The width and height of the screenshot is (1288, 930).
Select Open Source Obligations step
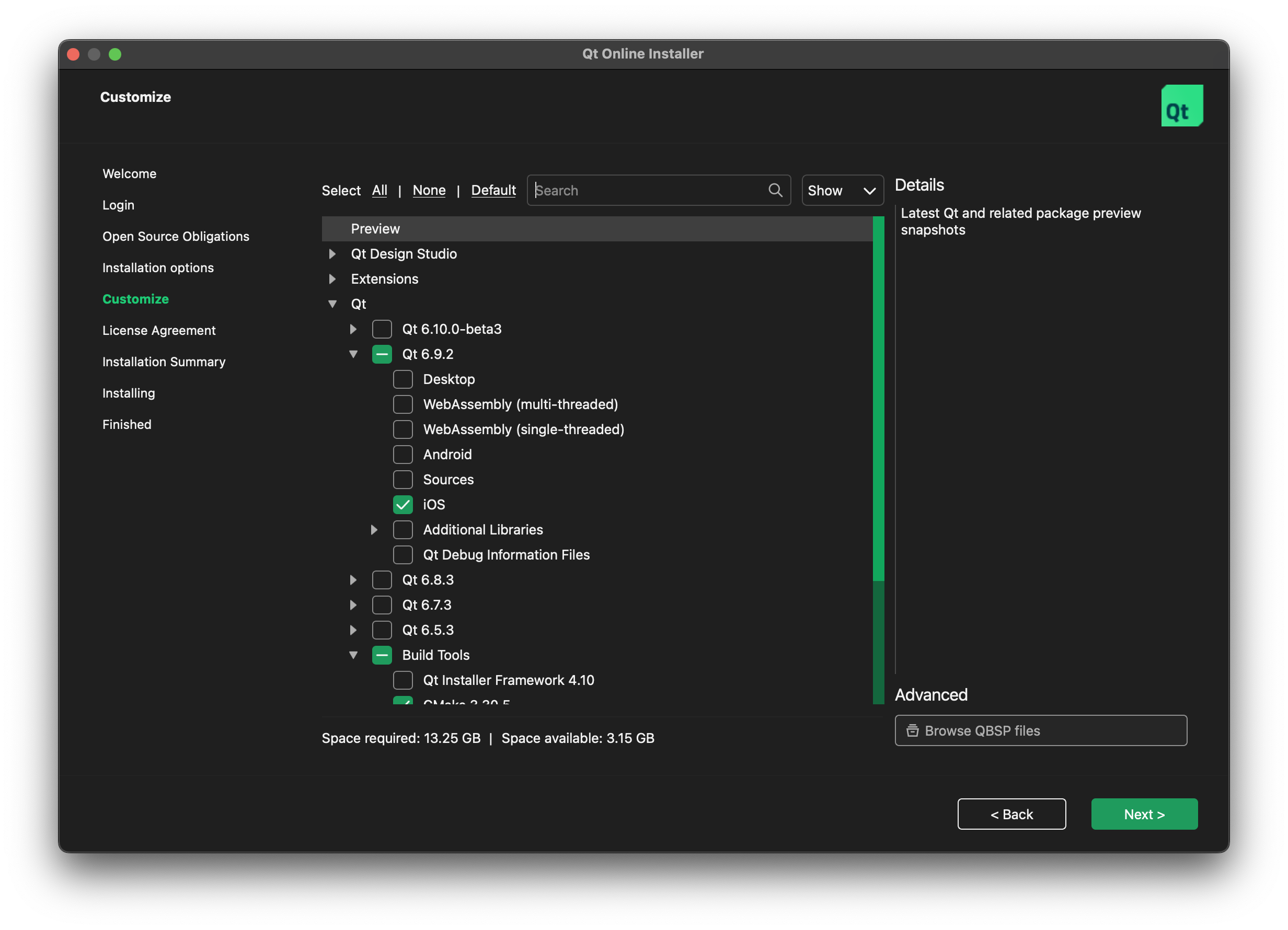pos(176,236)
